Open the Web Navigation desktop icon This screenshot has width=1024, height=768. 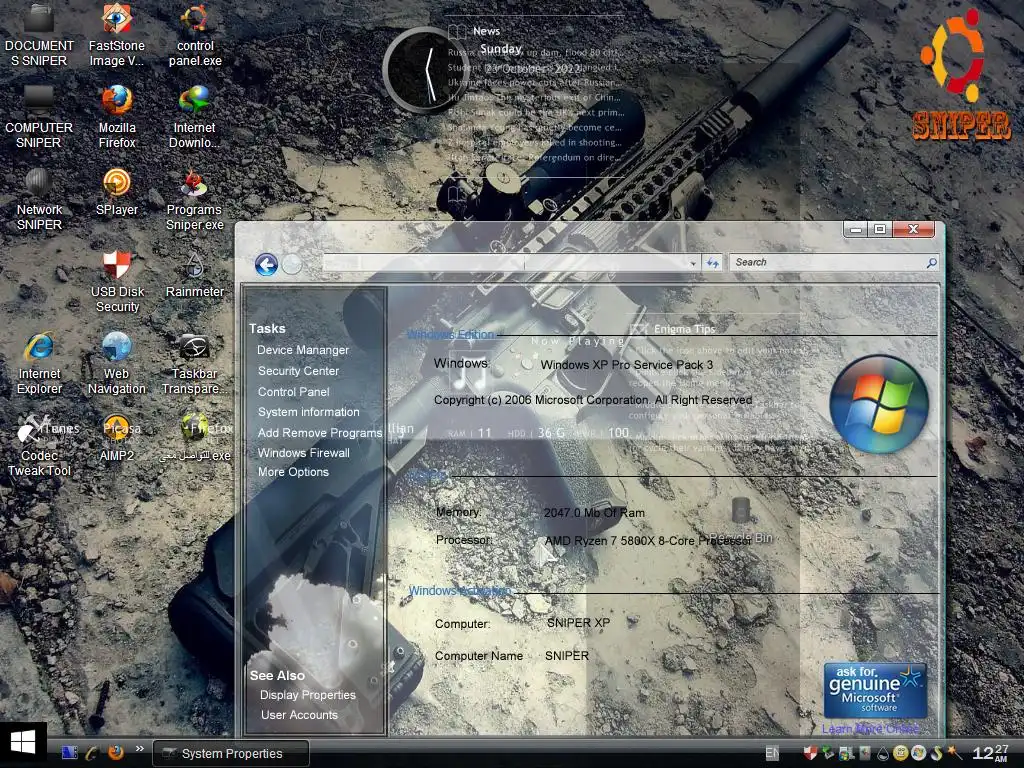tap(117, 363)
